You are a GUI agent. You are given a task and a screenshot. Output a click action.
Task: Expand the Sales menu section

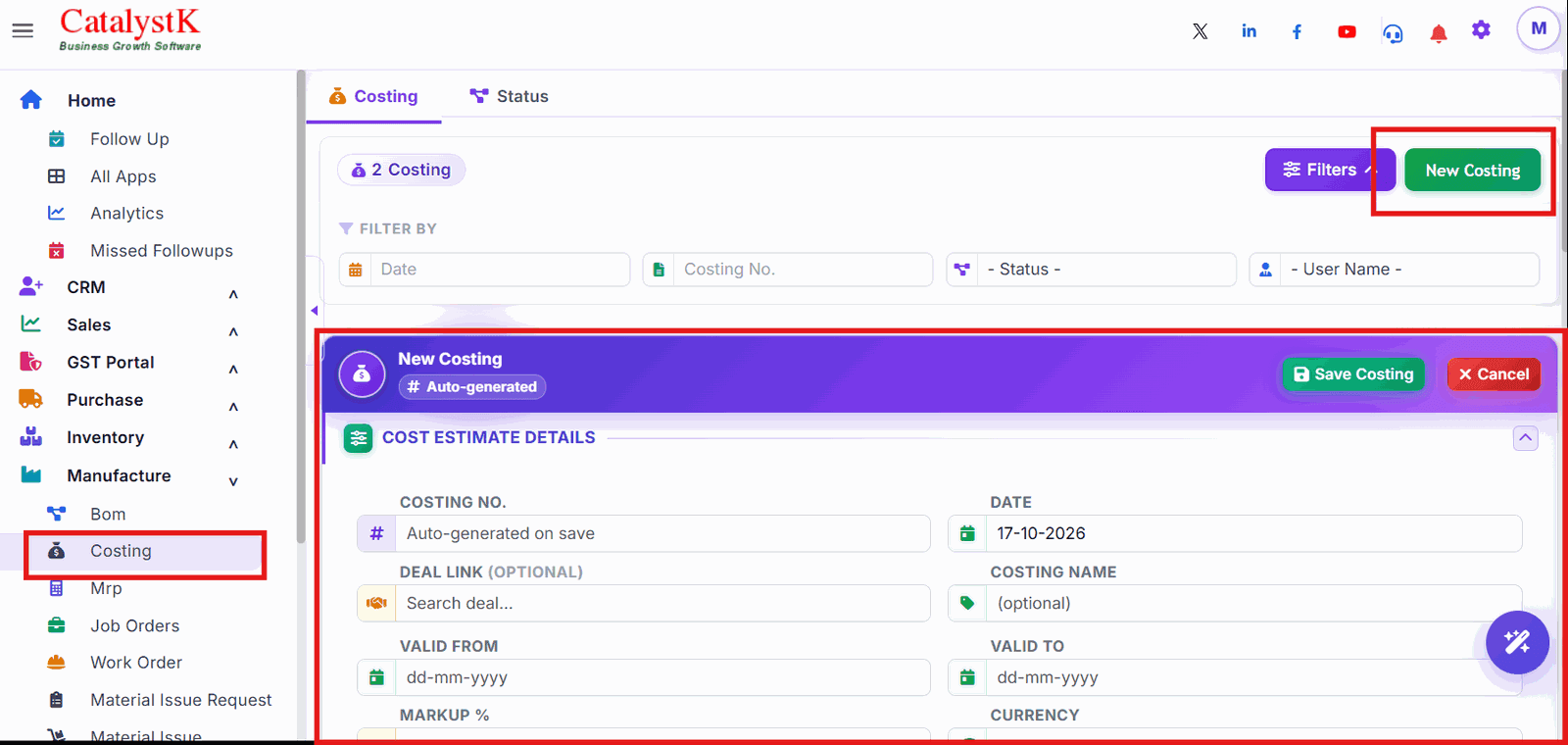233,331
